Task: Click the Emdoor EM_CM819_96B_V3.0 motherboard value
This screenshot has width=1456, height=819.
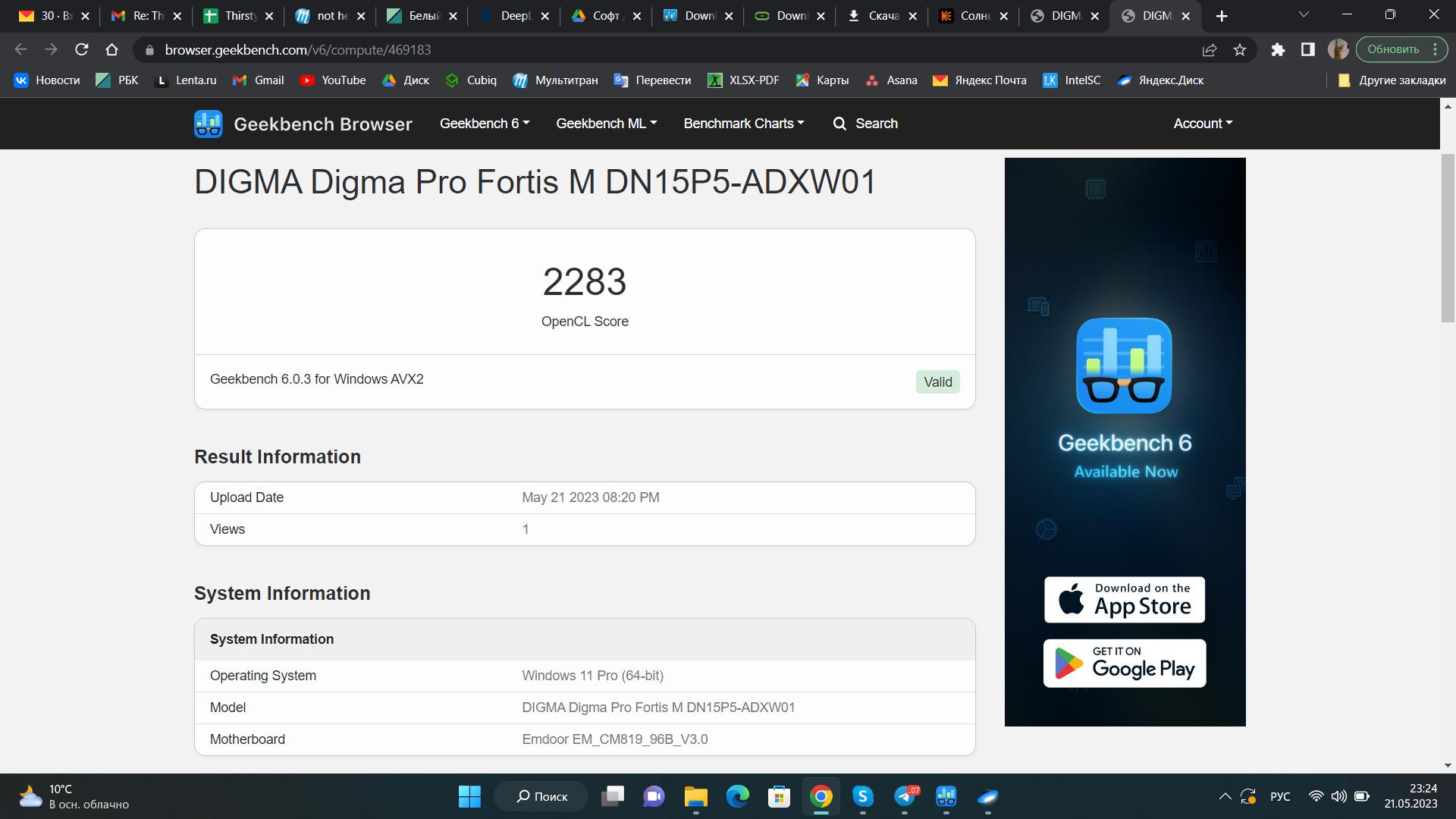Action: [615, 739]
